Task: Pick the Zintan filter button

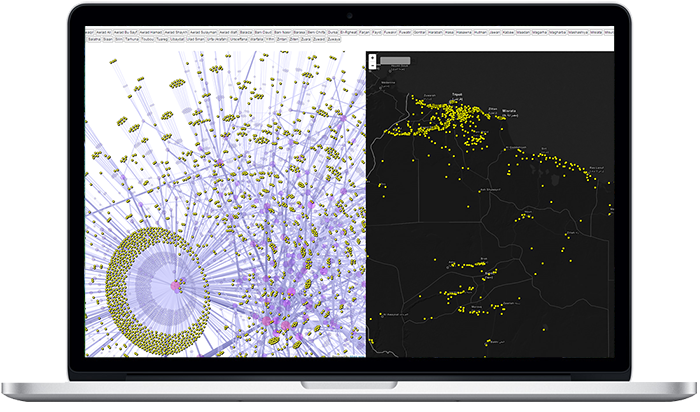Action: pyautogui.click(x=282, y=39)
